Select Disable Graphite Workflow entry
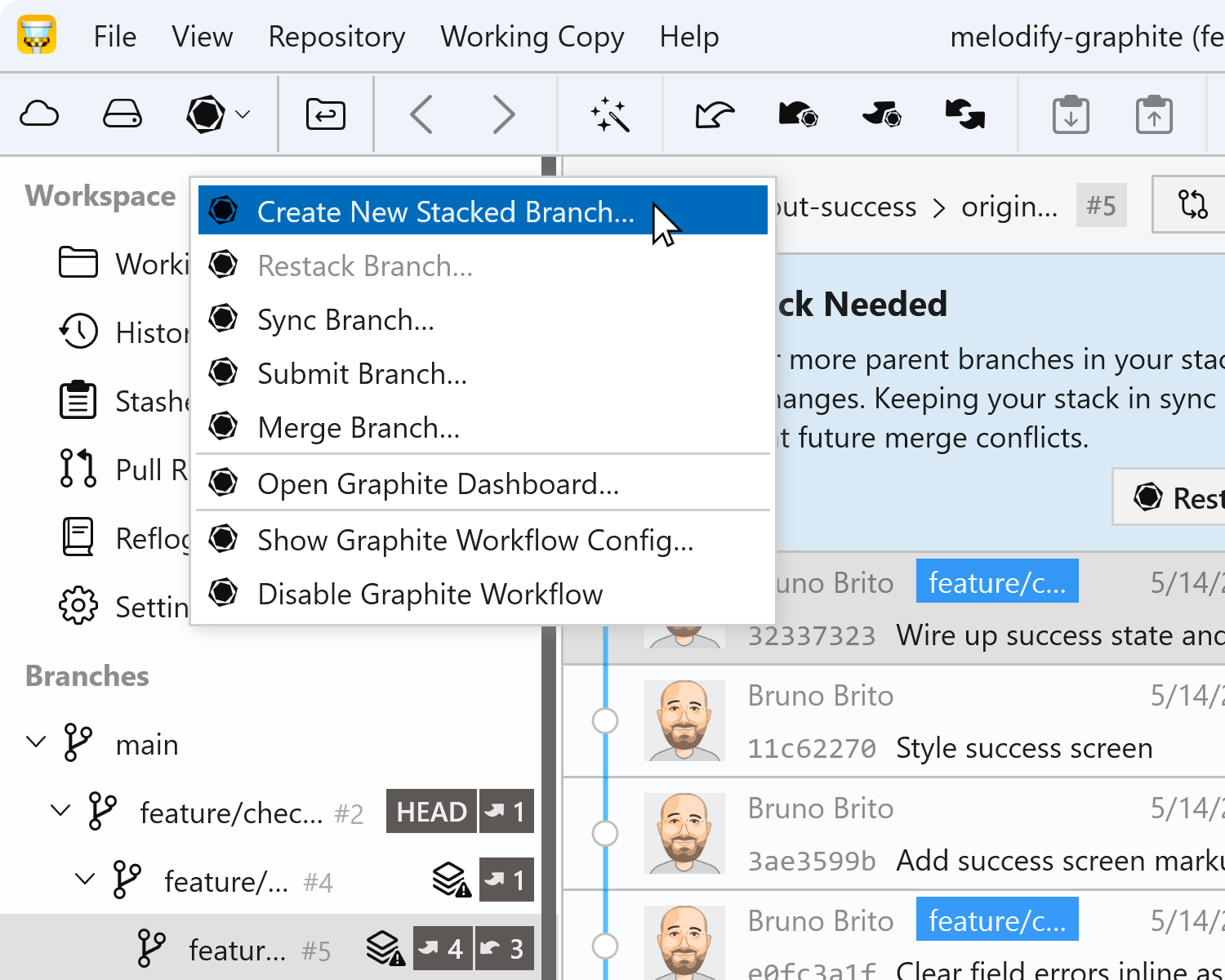The height and width of the screenshot is (980, 1225). (483, 594)
